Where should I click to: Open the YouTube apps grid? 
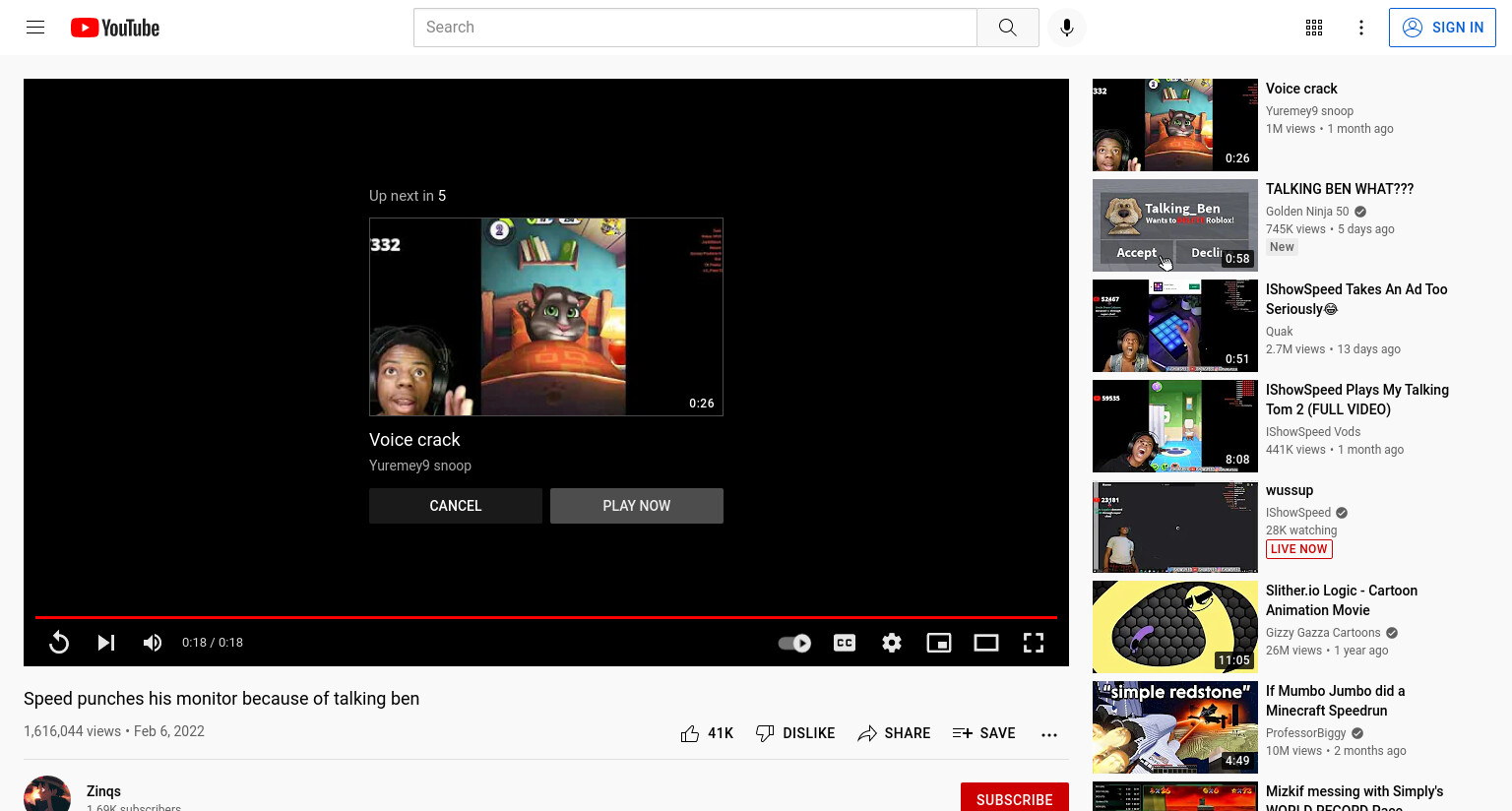tap(1314, 28)
